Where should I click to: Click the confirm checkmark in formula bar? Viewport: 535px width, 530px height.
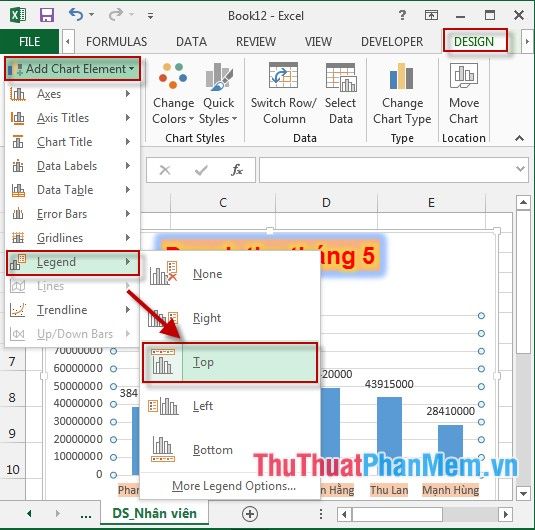point(201,170)
